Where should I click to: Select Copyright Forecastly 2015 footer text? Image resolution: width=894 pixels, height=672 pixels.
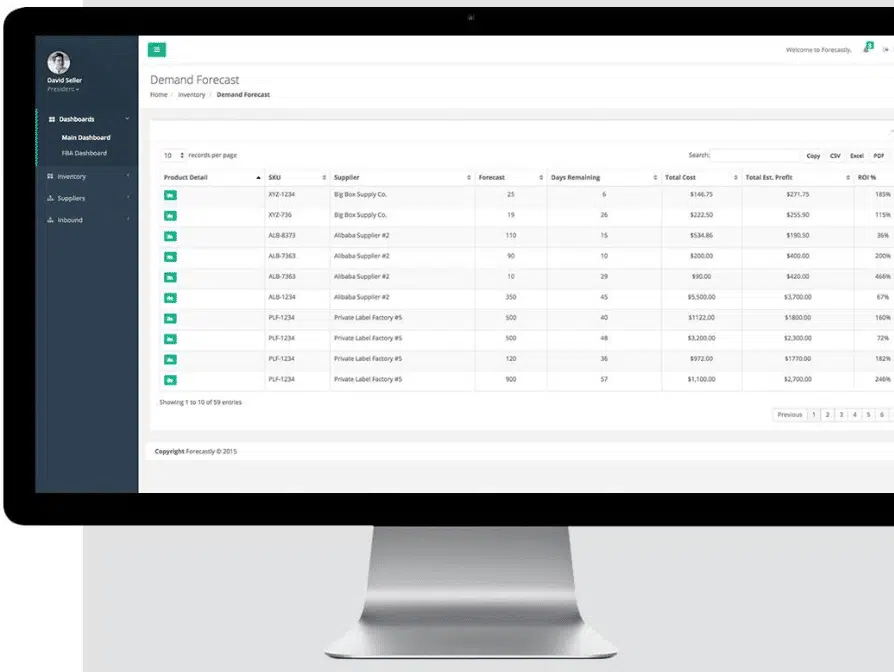196,451
